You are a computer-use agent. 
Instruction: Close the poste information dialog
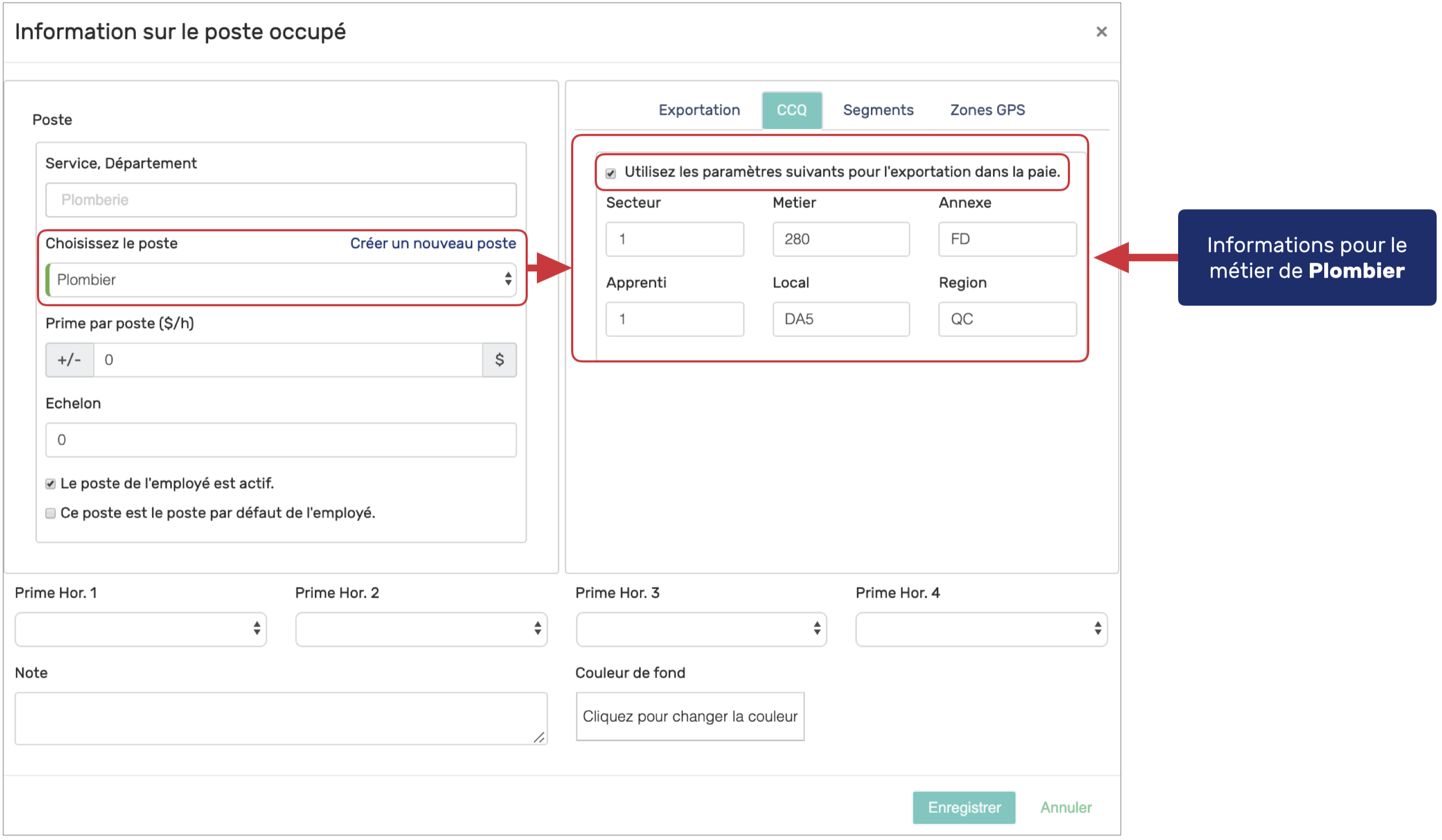pyautogui.click(x=1101, y=32)
